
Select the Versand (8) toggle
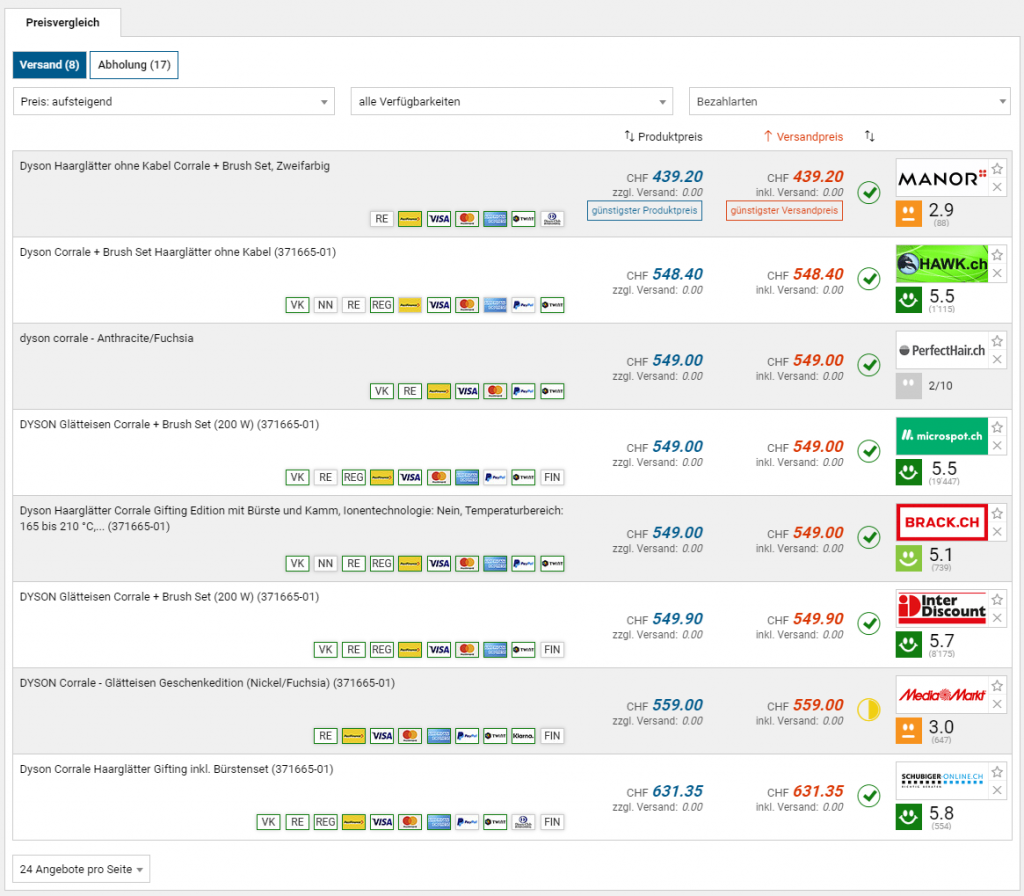(49, 65)
